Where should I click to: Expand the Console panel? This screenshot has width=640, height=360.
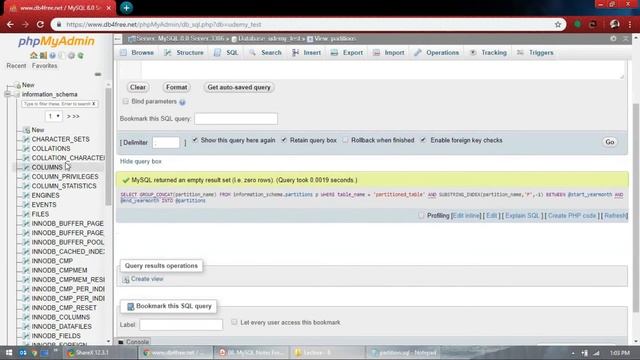coord(133,342)
